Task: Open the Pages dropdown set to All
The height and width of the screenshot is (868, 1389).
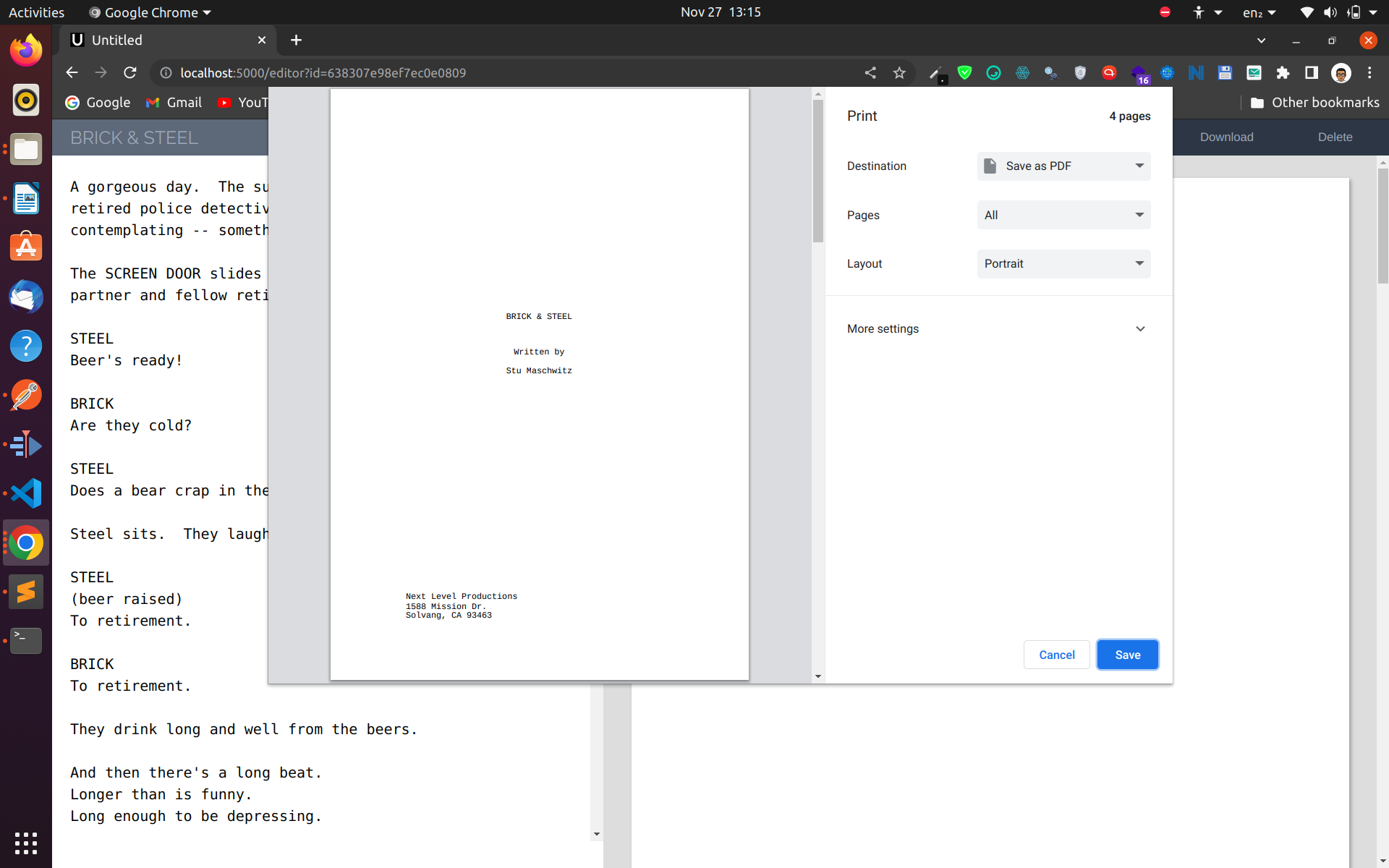Action: [x=1063, y=215]
